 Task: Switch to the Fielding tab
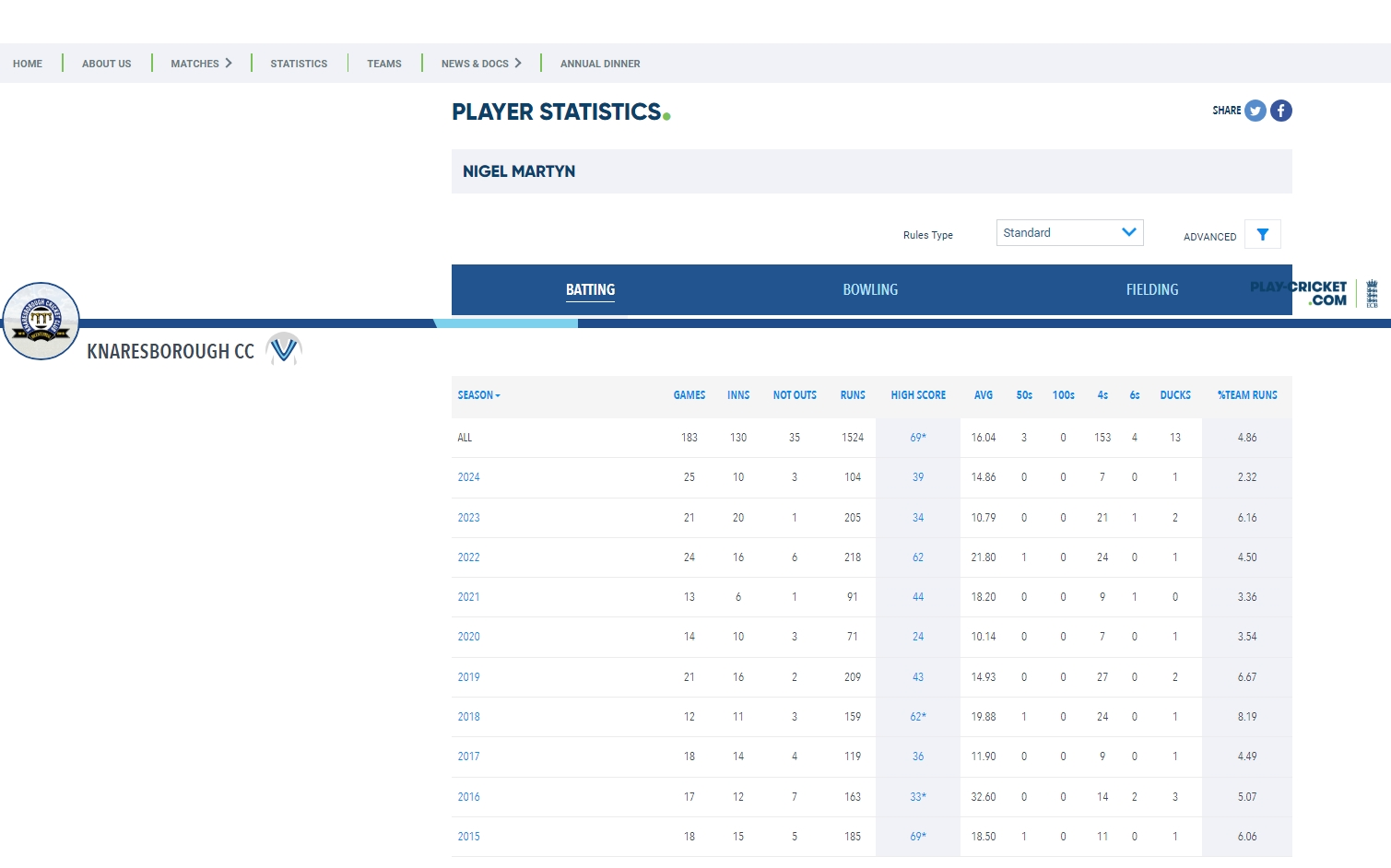click(x=1151, y=289)
